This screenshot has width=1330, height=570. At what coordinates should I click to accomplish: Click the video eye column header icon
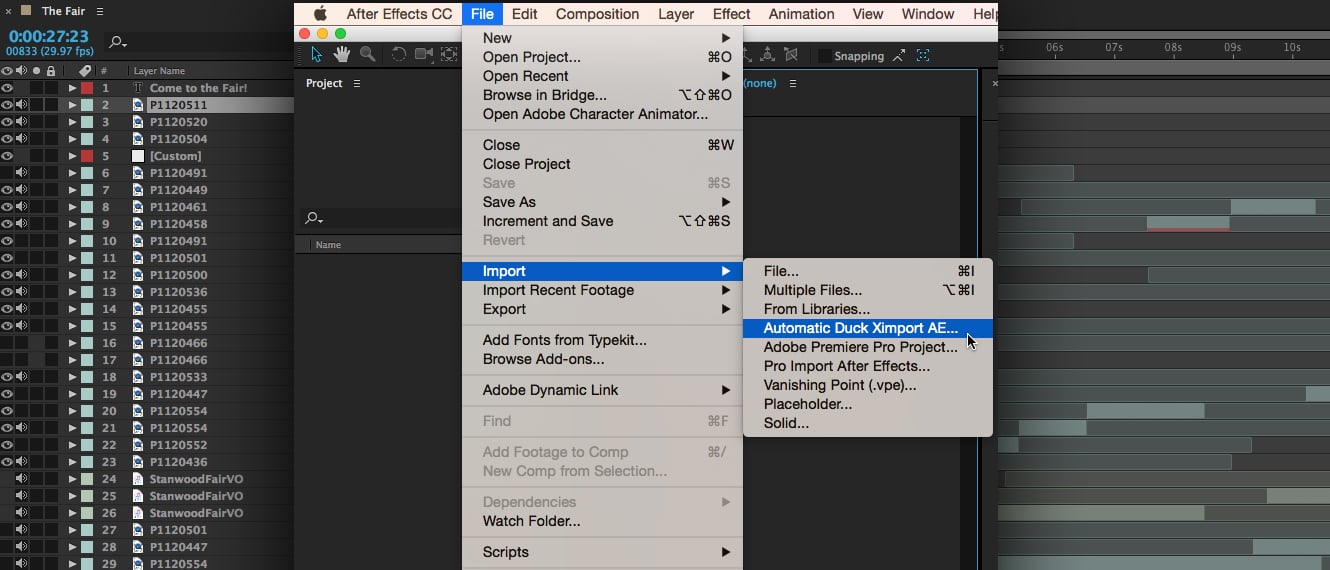pyautogui.click(x=7, y=71)
